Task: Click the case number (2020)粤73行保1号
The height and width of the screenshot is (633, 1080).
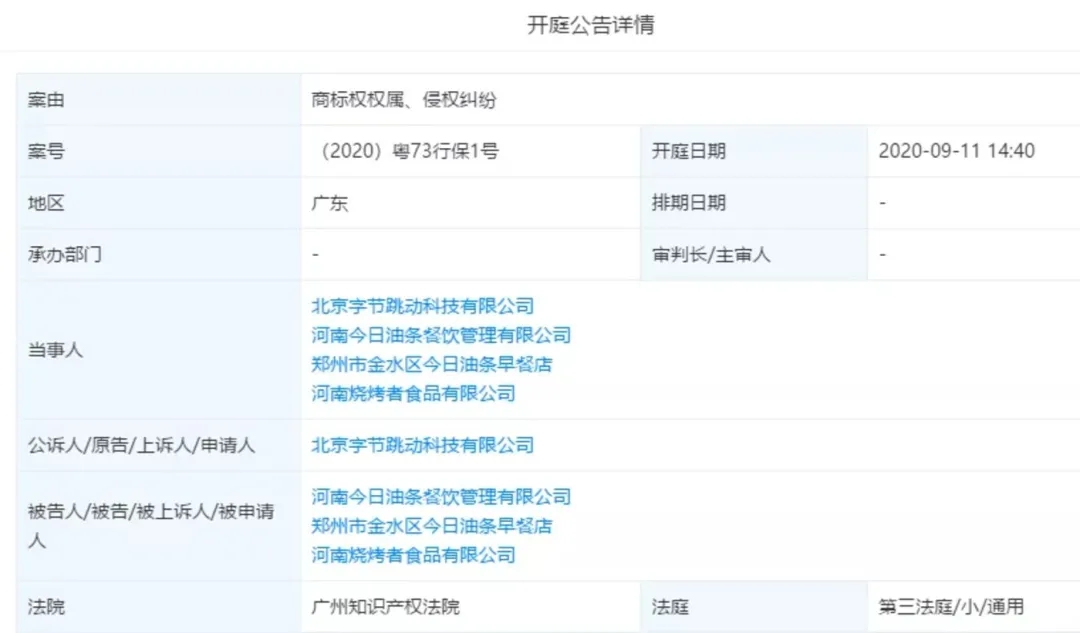Action: click(x=408, y=151)
